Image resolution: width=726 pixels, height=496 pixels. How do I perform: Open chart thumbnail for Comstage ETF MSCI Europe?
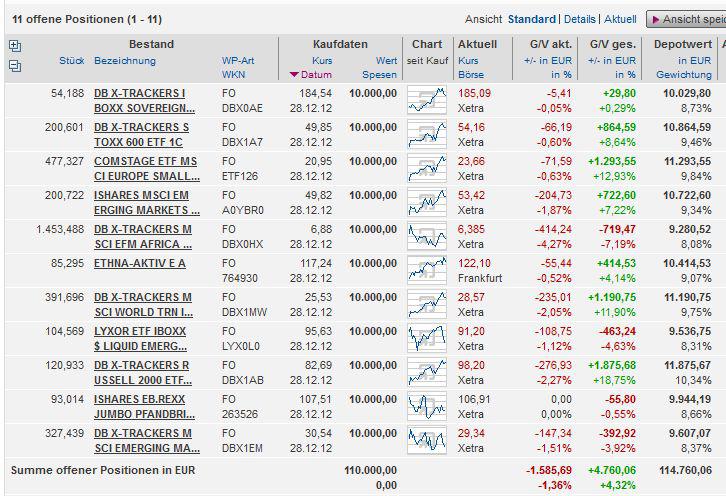[x=427, y=168]
